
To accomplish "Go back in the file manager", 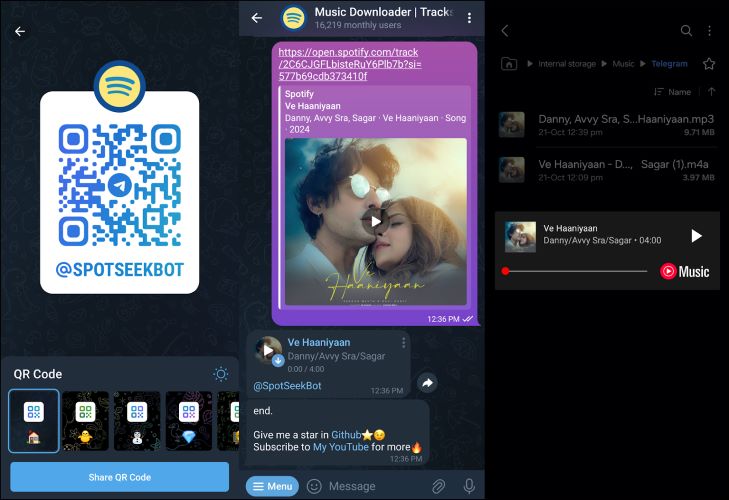I will pos(505,31).
